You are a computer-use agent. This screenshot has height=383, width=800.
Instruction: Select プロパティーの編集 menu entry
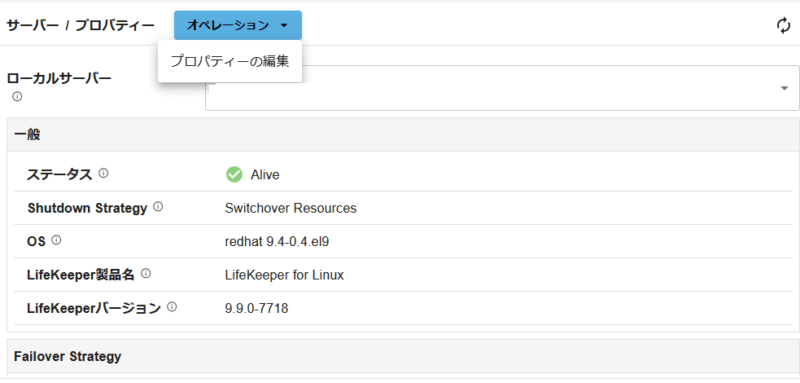[230, 62]
